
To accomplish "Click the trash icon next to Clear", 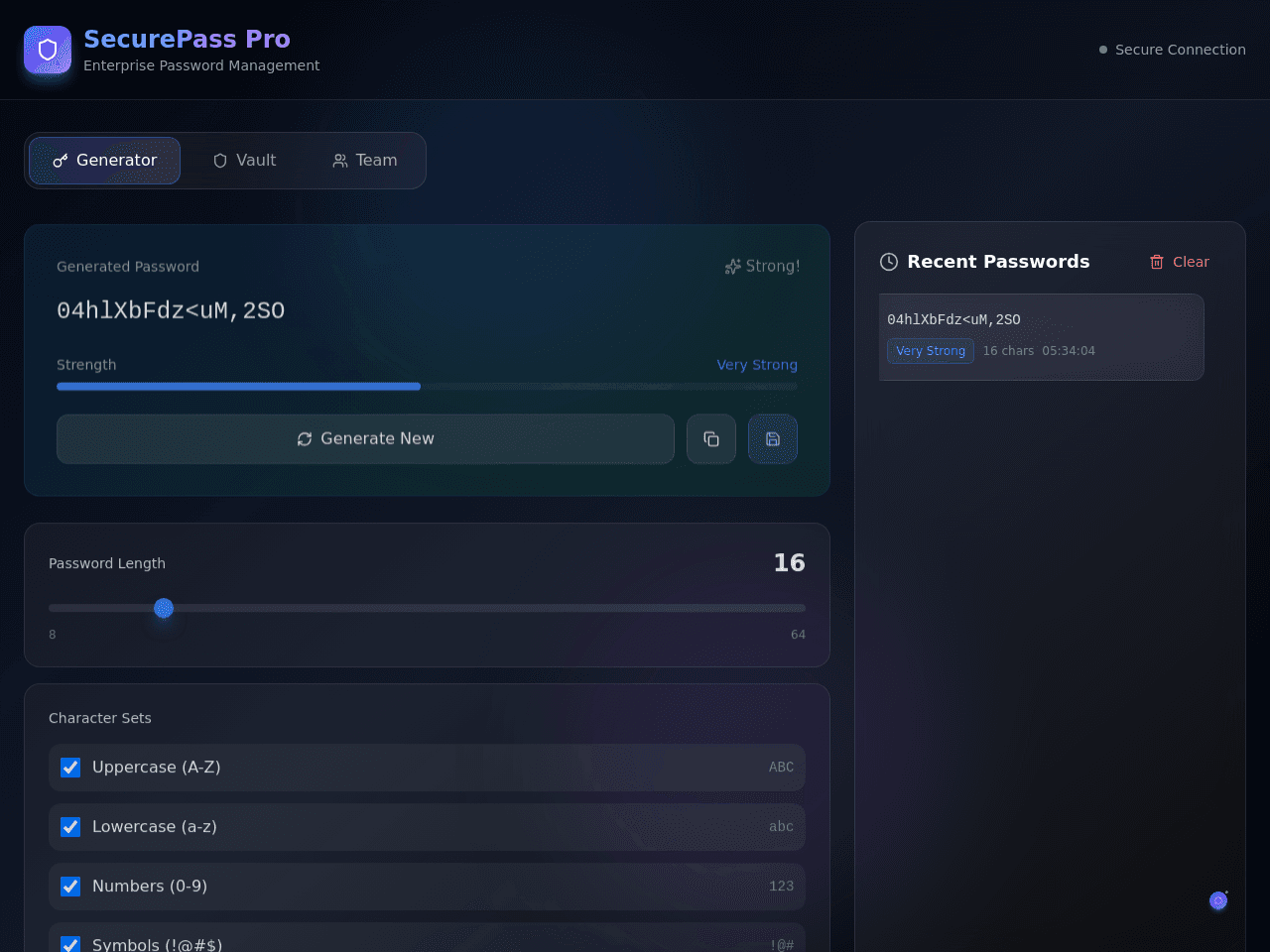I will [x=1157, y=262].
